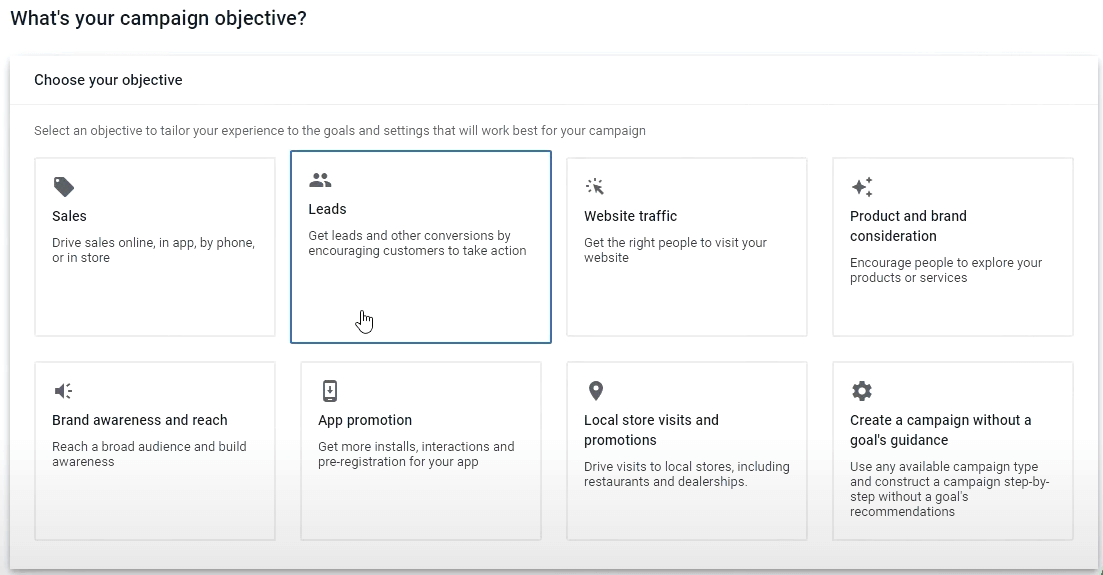Screen dimensions: 1103x575
Task: Select the App promotion heading
Action: tap(365, 420)
